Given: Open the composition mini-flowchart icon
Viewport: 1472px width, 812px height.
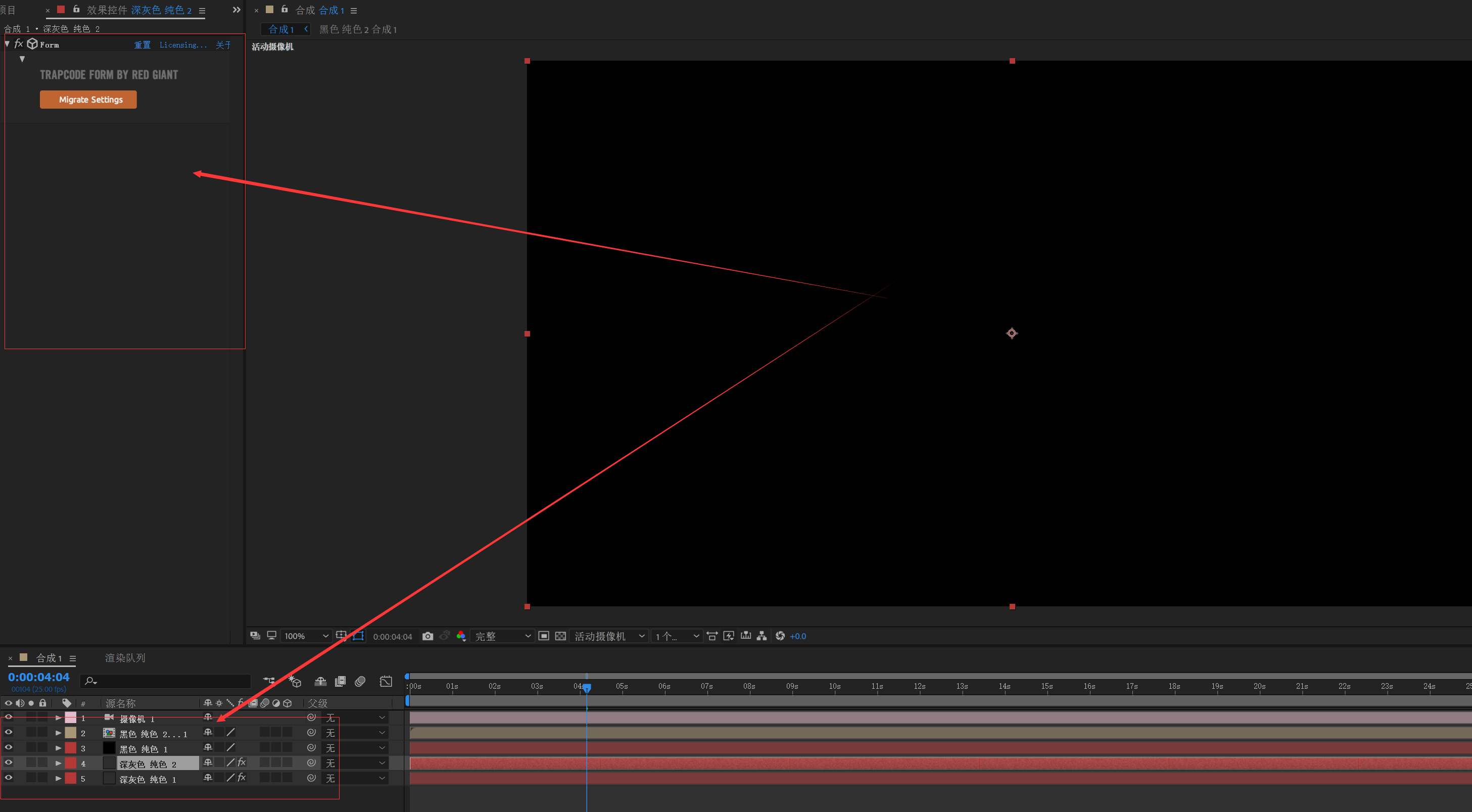Looking at the screenshot, I should [x=268, y=681].
